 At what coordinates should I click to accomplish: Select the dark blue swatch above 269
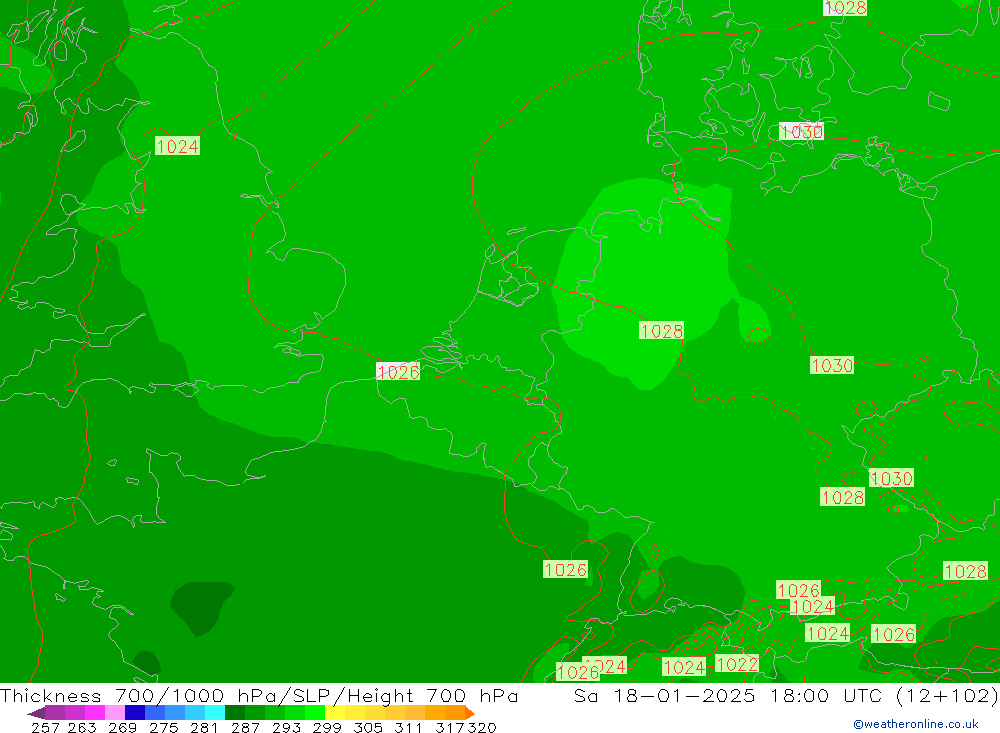135,713
